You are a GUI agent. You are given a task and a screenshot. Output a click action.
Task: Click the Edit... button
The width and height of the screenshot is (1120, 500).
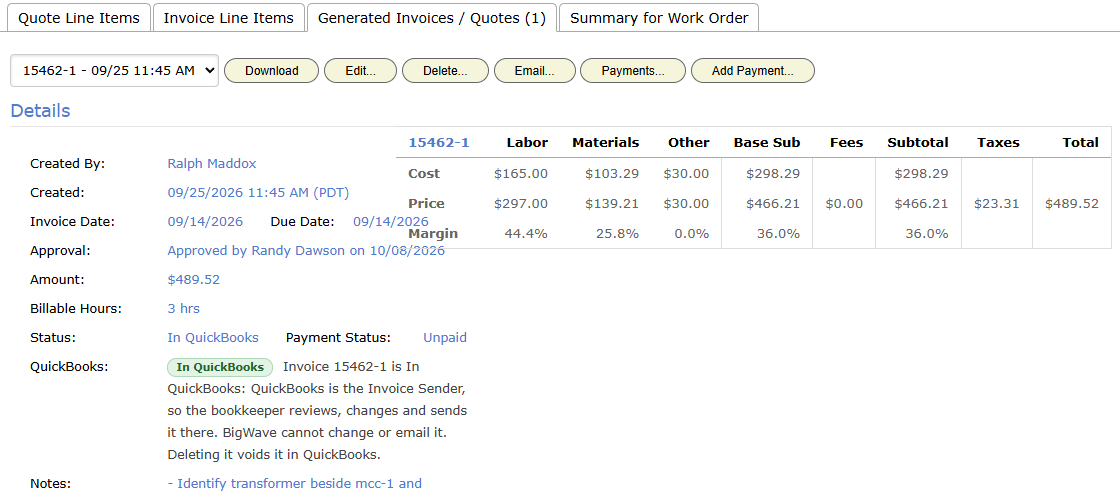point(361,71)
